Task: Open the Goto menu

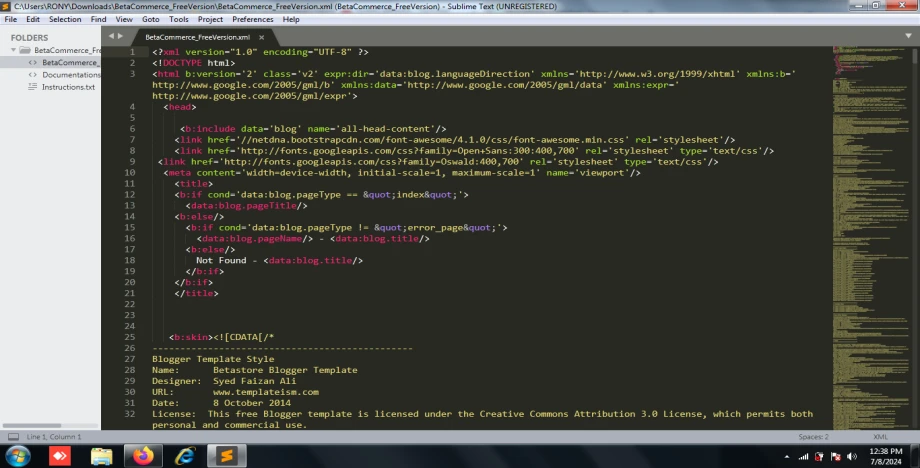Action: coord(150,19)
